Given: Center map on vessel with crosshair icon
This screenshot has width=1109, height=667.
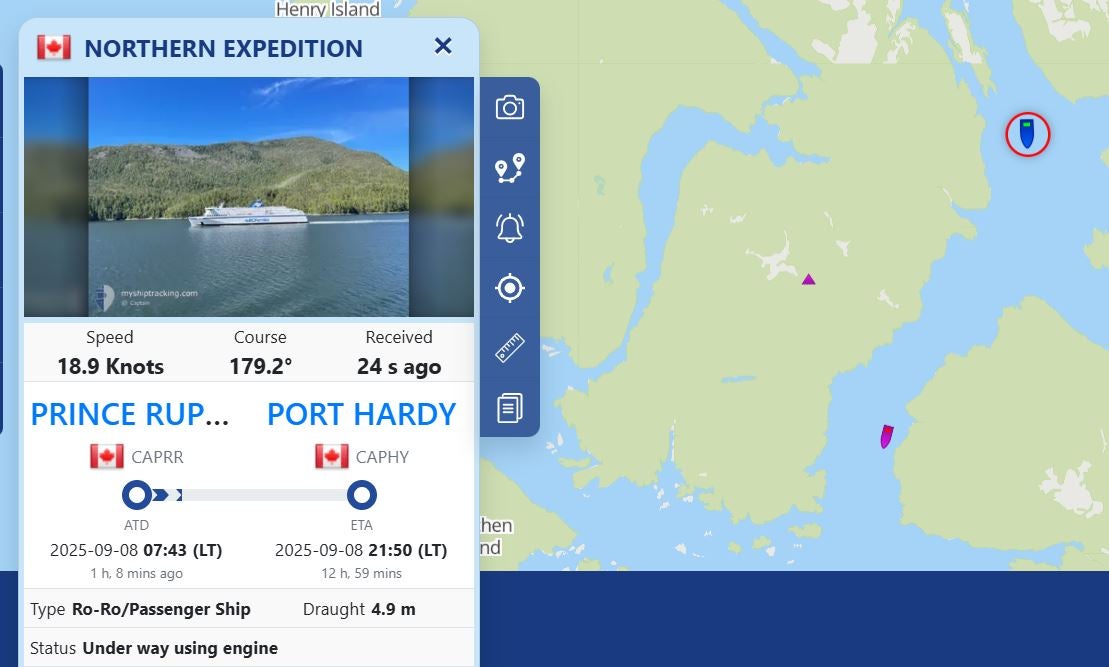Looking at the screenshot, I should tap(509, 287).
